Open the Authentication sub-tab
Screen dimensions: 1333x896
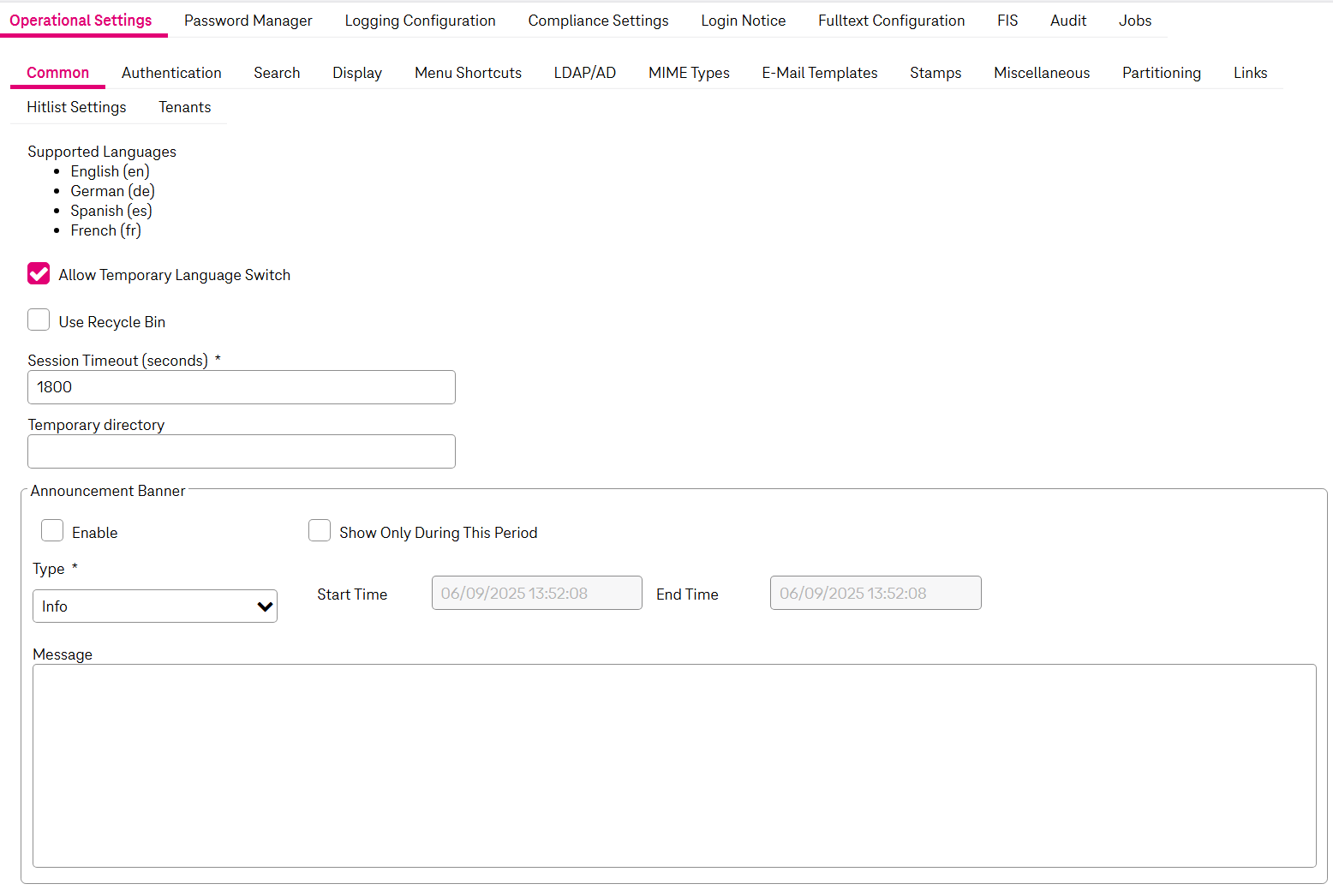pos(171,73)
